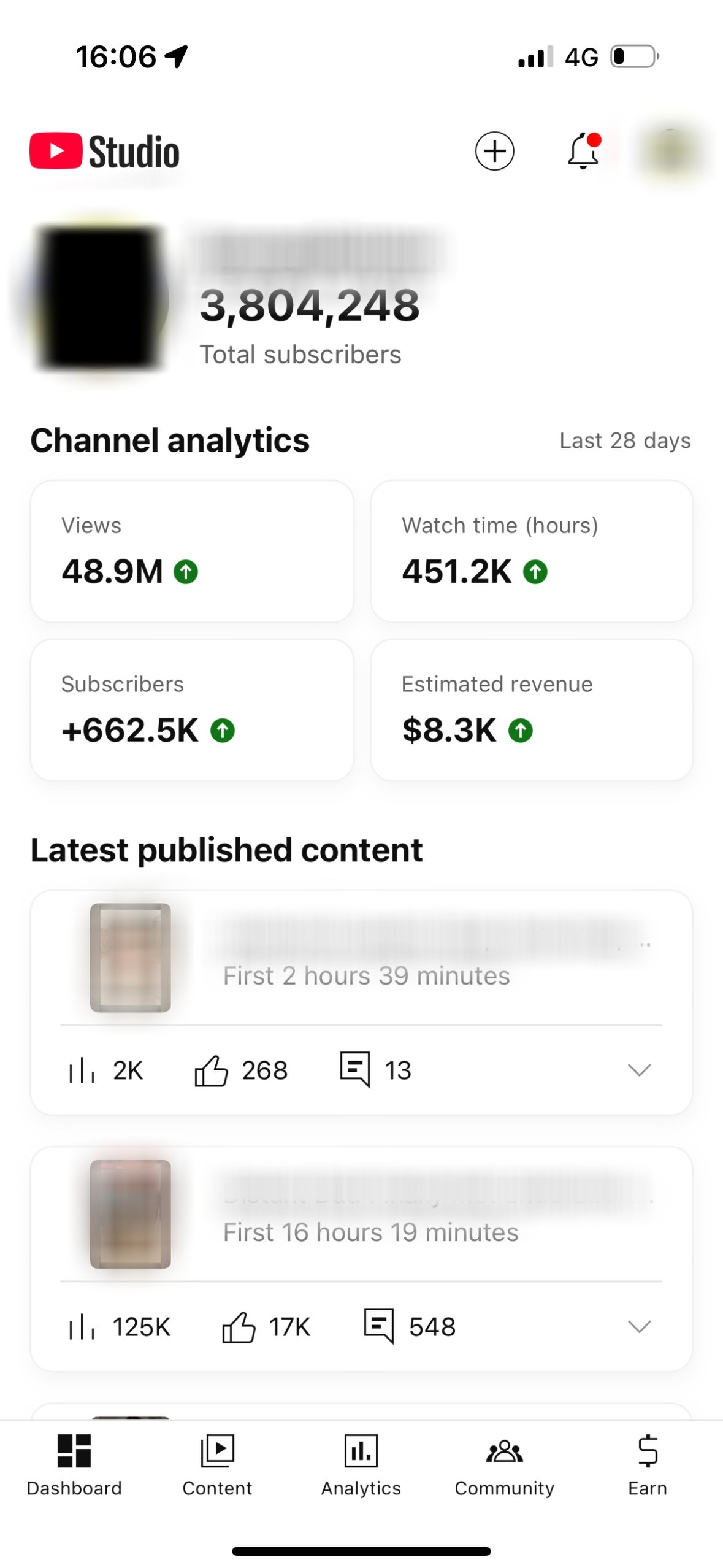Tap the YouTube Studio logo
This screenshot has width=723, height=1568.
tap(105, 152)
